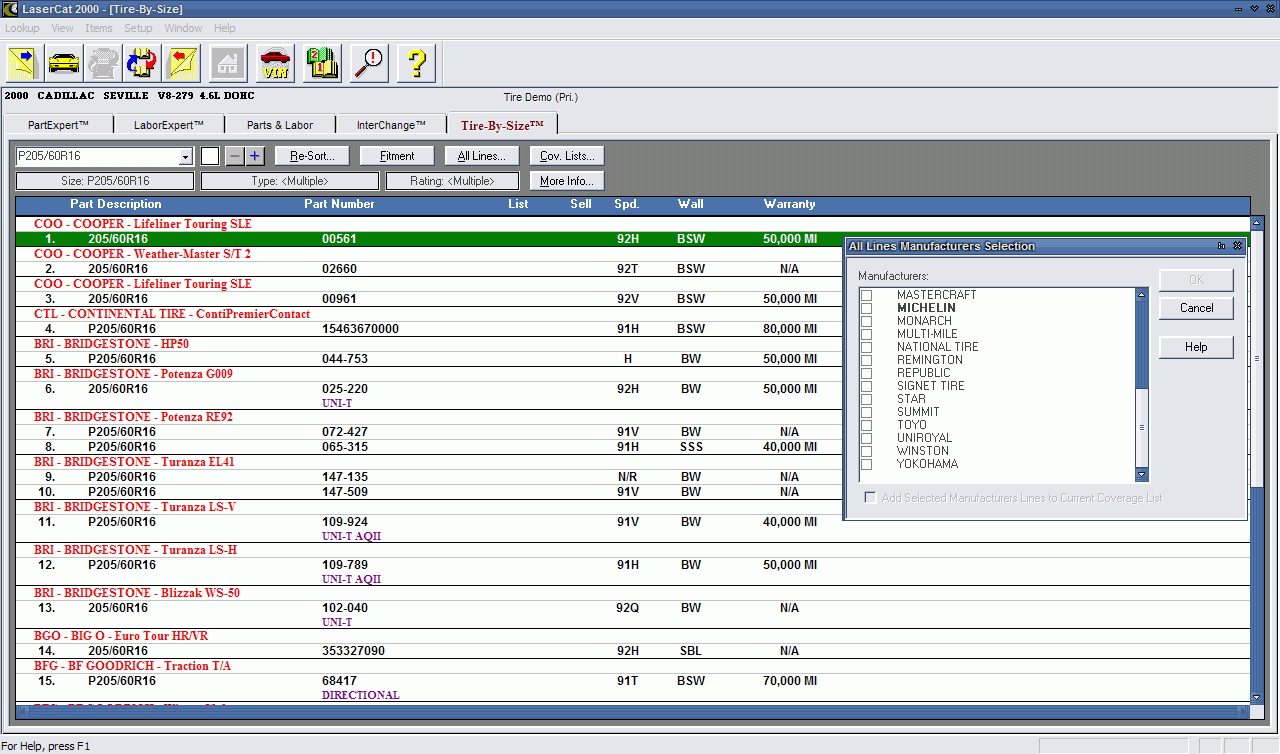Select the SIGNET TIRE checkbox
Screen dimensions: 1280x754
click(867, 386)
